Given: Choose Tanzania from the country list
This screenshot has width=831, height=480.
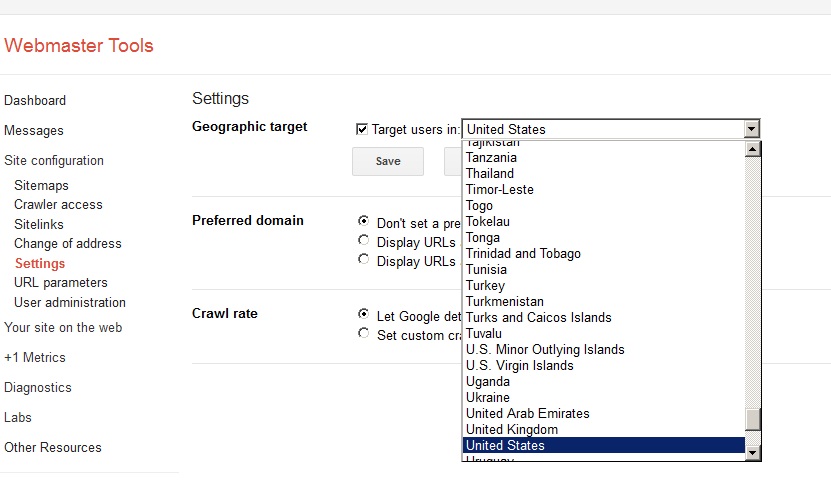Looking at the screenshot, I should pos(604,157).
